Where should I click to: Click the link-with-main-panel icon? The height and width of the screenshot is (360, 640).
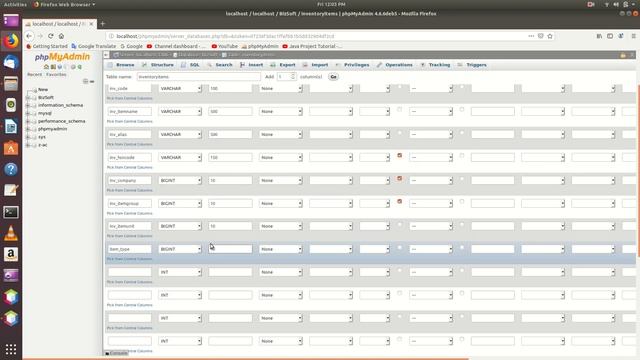92,81
